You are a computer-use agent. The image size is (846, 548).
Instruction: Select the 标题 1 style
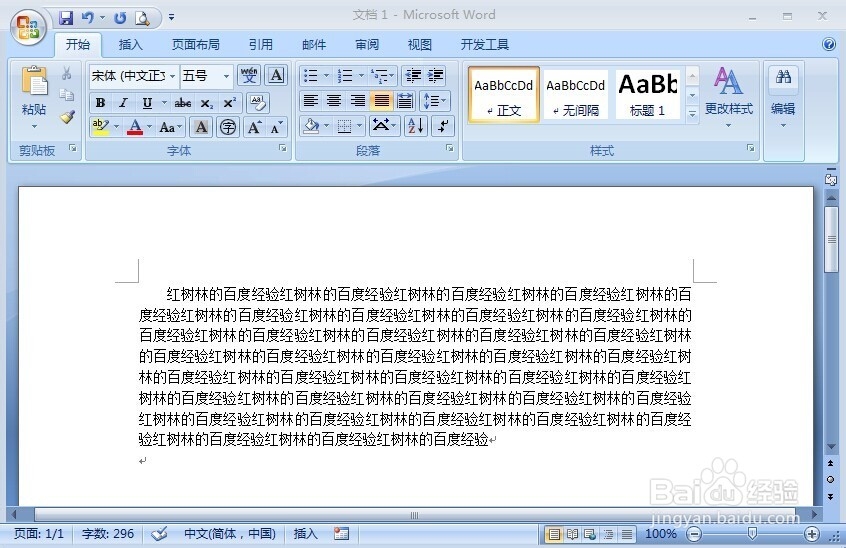647,95
